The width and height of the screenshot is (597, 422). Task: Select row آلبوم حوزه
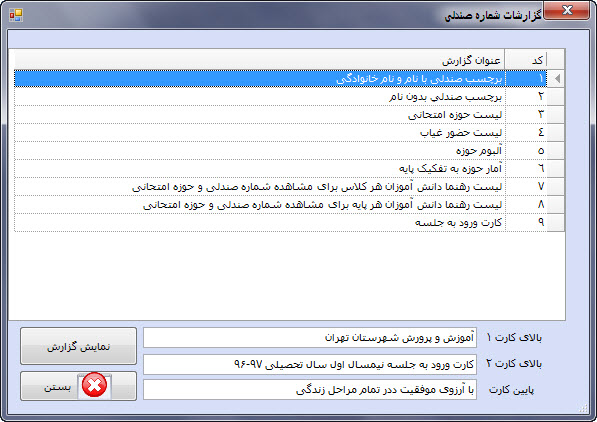click(281, 150)
